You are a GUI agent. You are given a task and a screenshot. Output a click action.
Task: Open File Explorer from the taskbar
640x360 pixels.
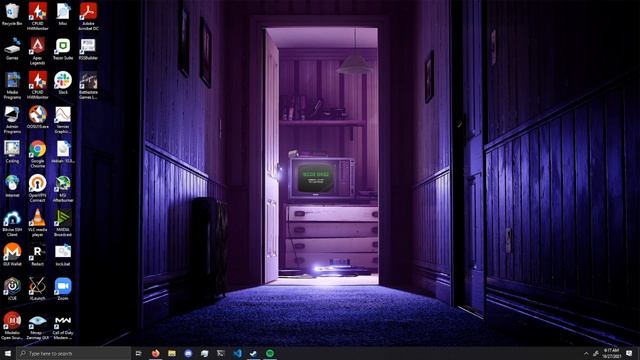[x=172, y=353]
